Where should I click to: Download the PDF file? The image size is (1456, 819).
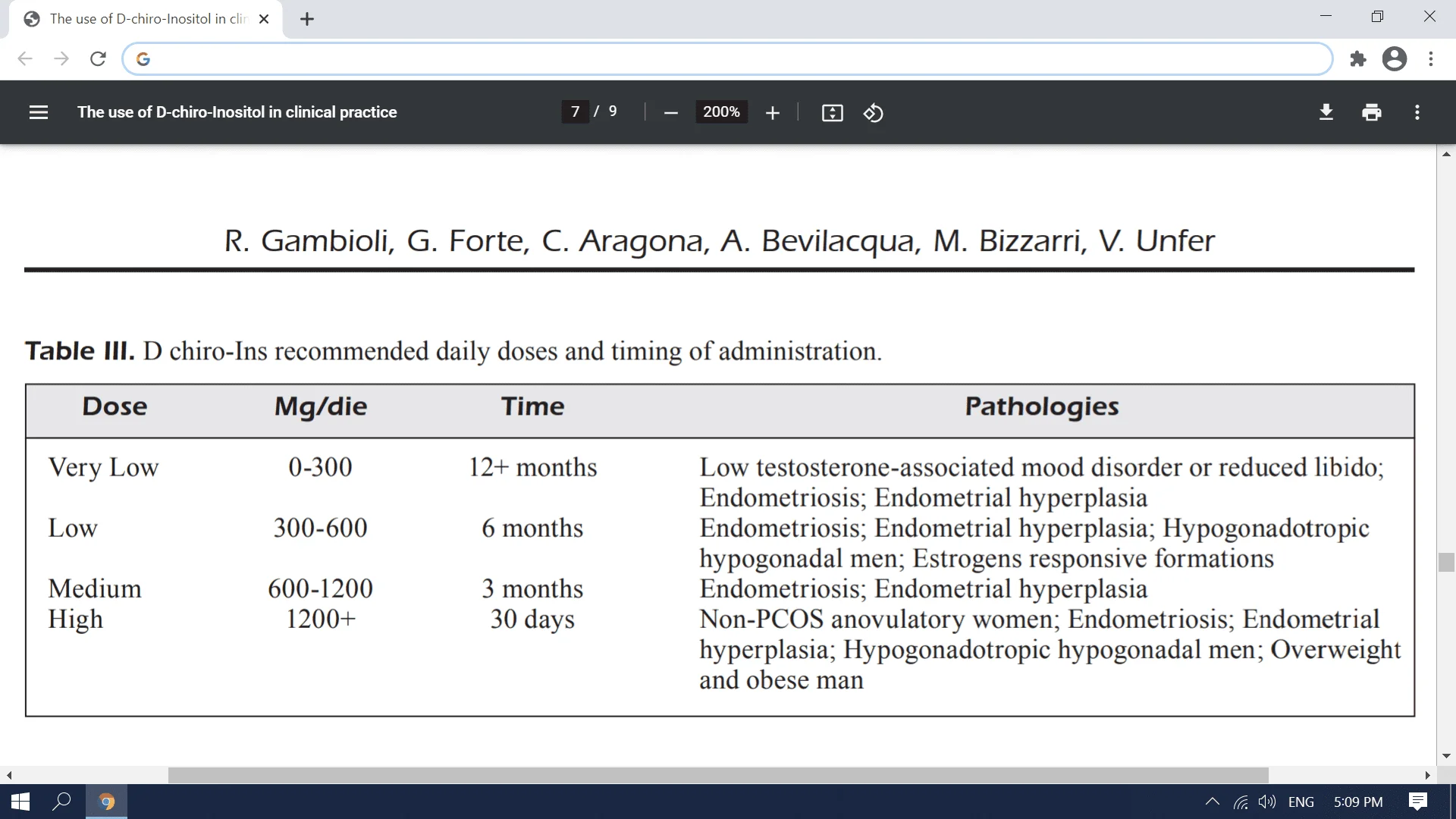[x=1326, y=112]
